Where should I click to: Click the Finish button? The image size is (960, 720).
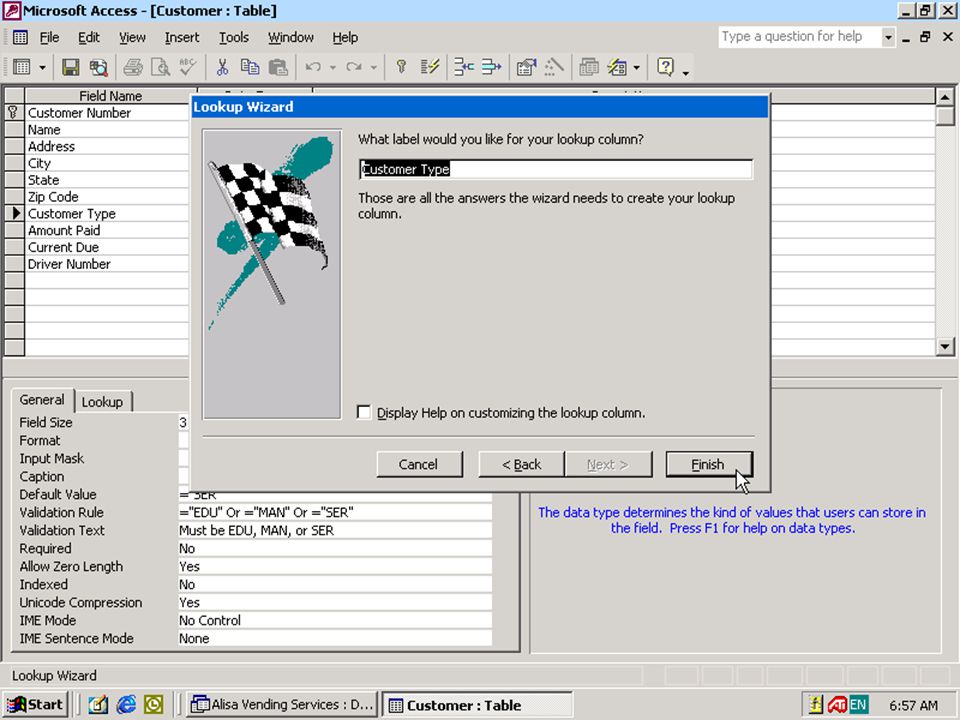point(708,464)
